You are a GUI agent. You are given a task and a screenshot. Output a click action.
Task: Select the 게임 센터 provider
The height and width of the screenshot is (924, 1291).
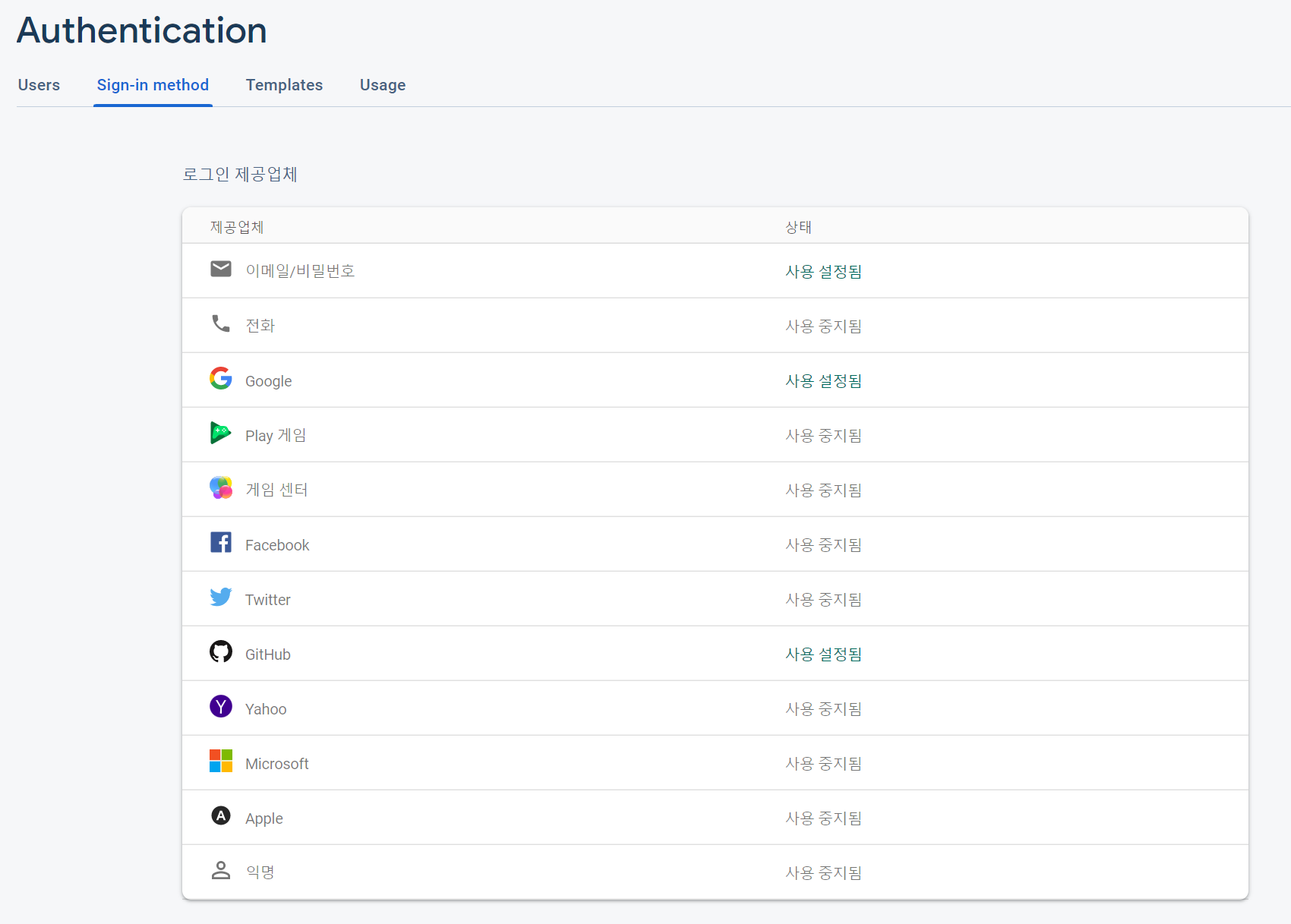pyautogui.click(x=715, y=490)
